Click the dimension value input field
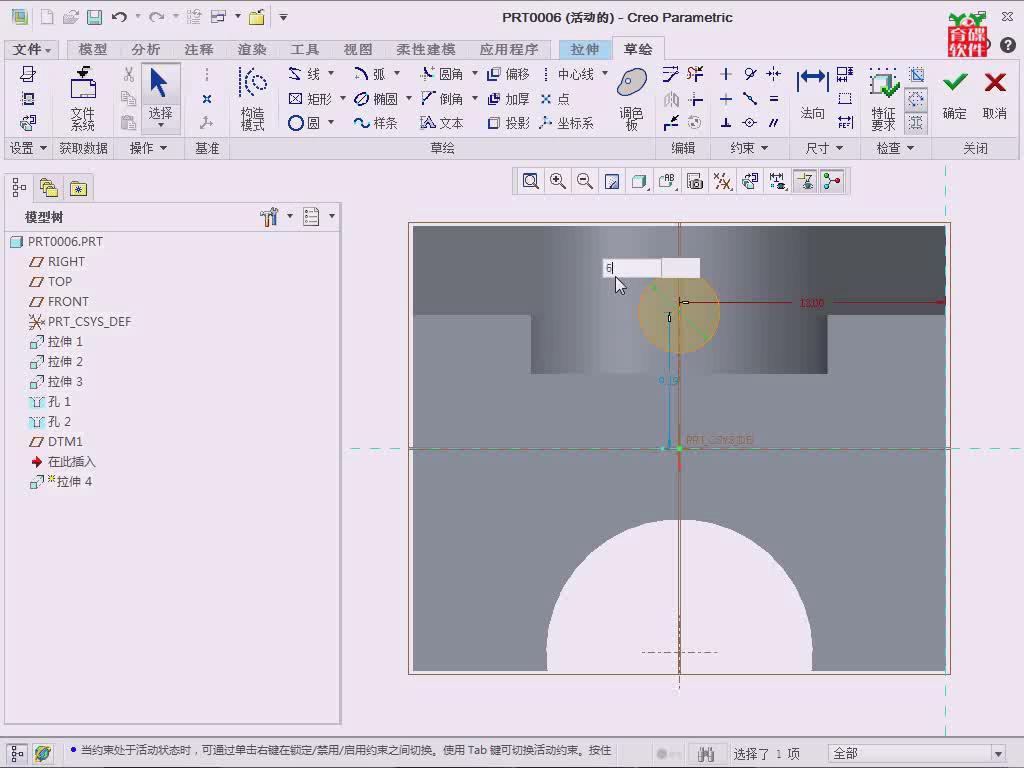This screenshot has height=768, width=1024. coord(632,268)
